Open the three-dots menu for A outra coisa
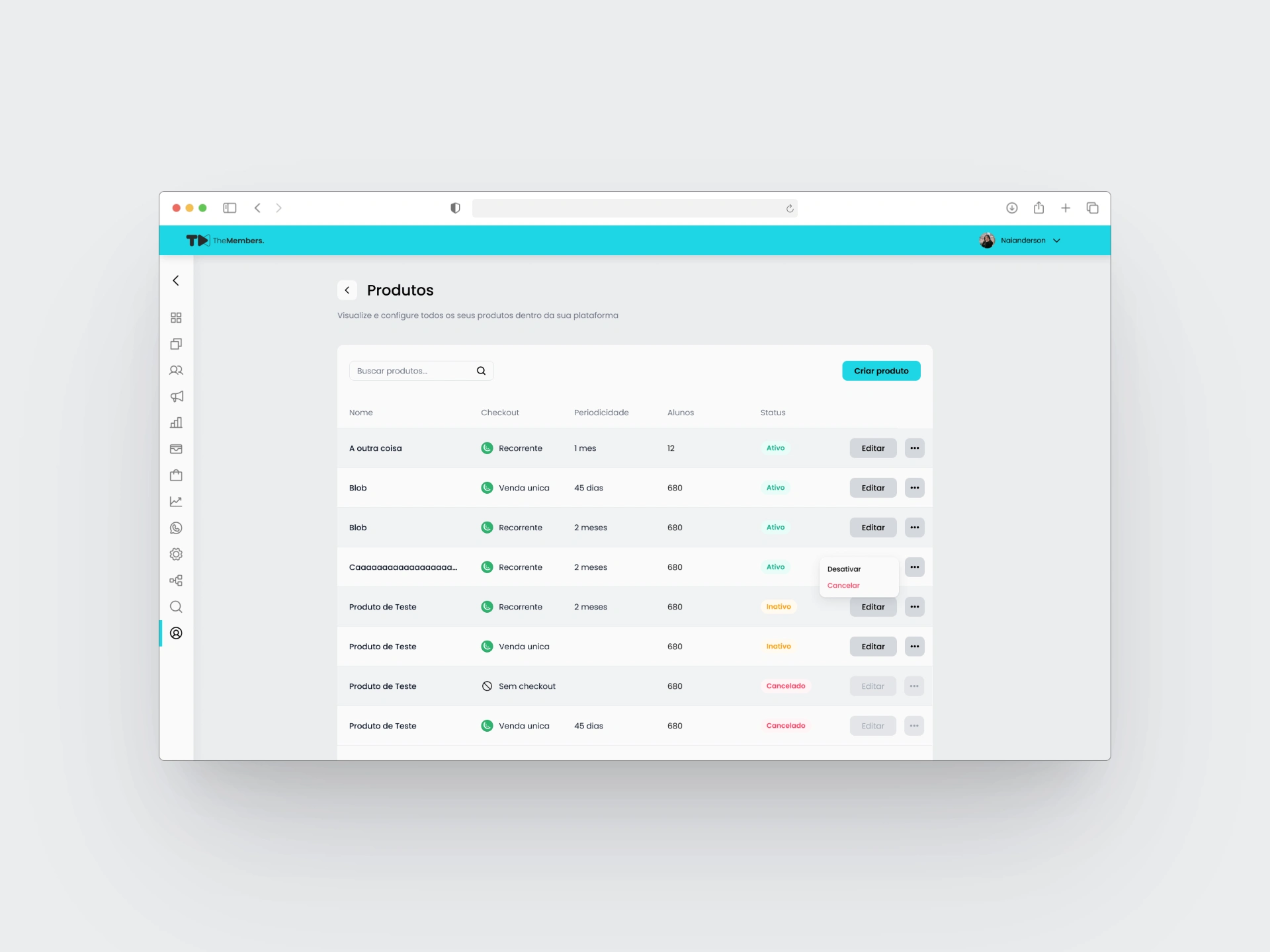This screenshot has height=952, width=1270. (914, 448)
